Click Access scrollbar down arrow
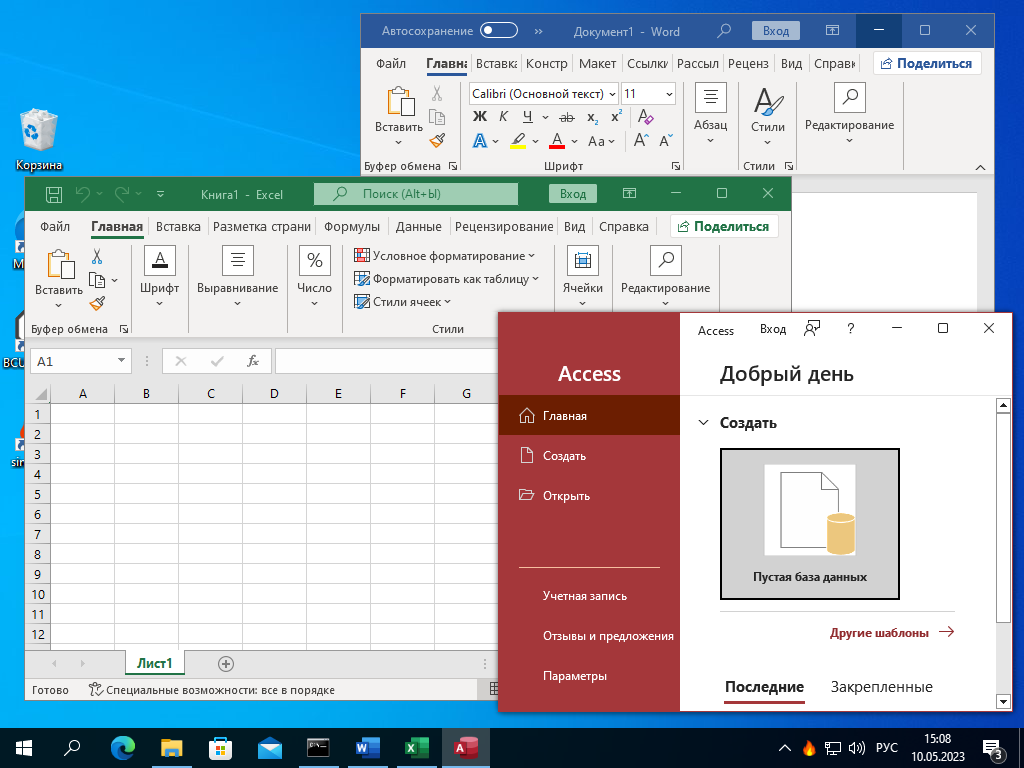The height and width of the screenshot is (768, 1024). click(x=1003, y=702)
